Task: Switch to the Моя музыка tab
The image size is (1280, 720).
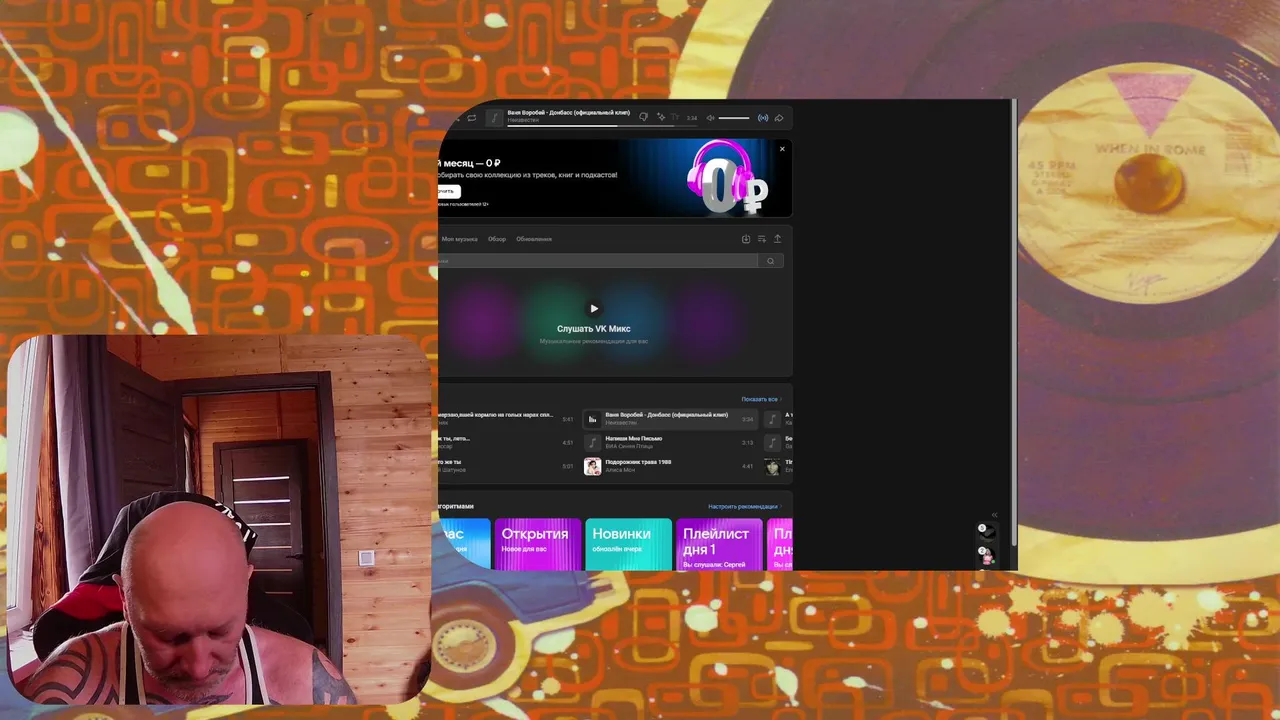Action: click(x=459, y=239)
